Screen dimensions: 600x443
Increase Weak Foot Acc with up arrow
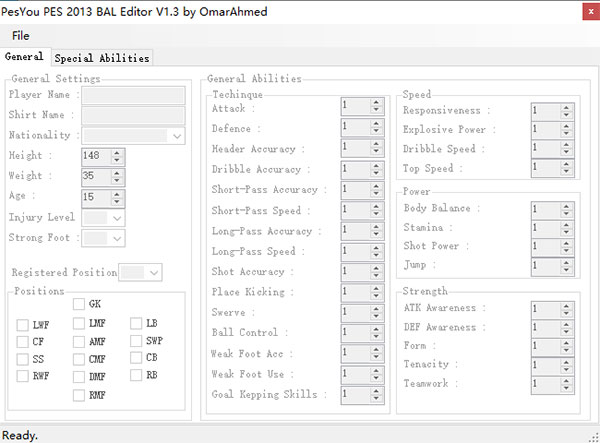click(x=376, y=350)
